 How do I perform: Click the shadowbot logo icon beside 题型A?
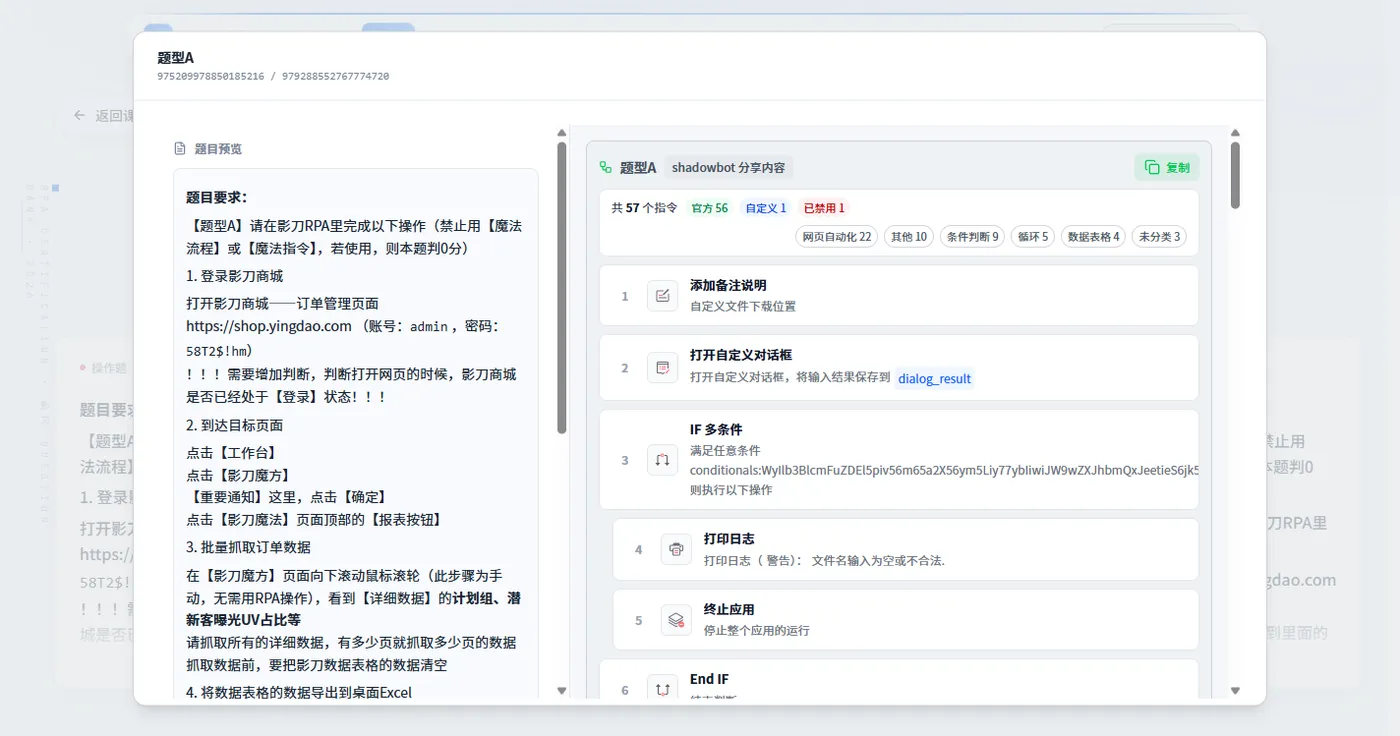tap(605, 168)
